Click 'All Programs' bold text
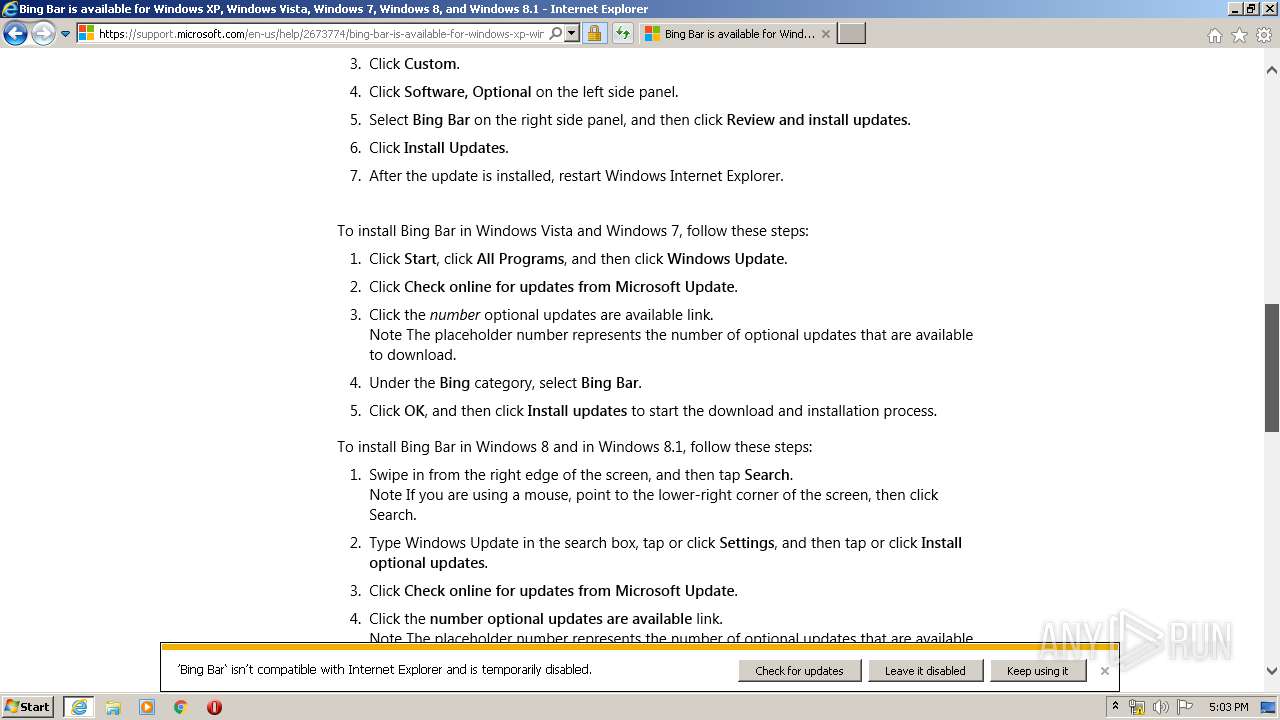The width and height of the screenshot is (1280, 720). [520, 259]
